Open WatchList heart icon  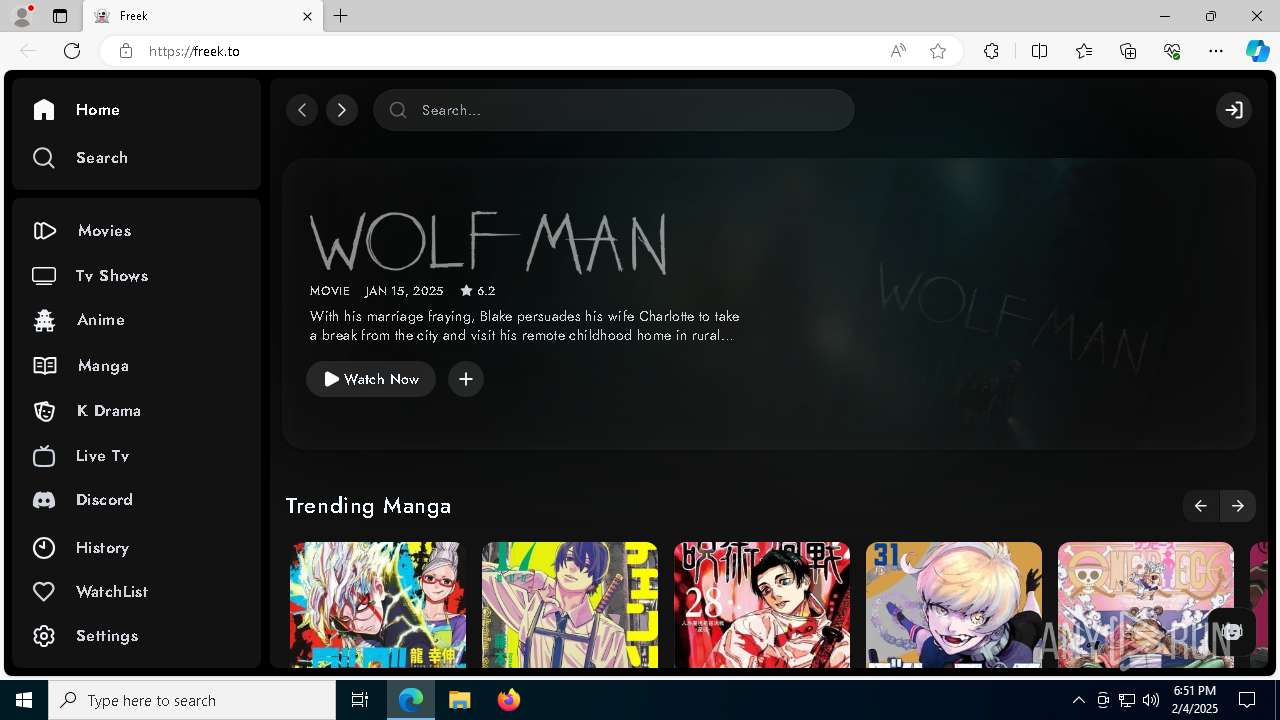(x=44, y=592)
